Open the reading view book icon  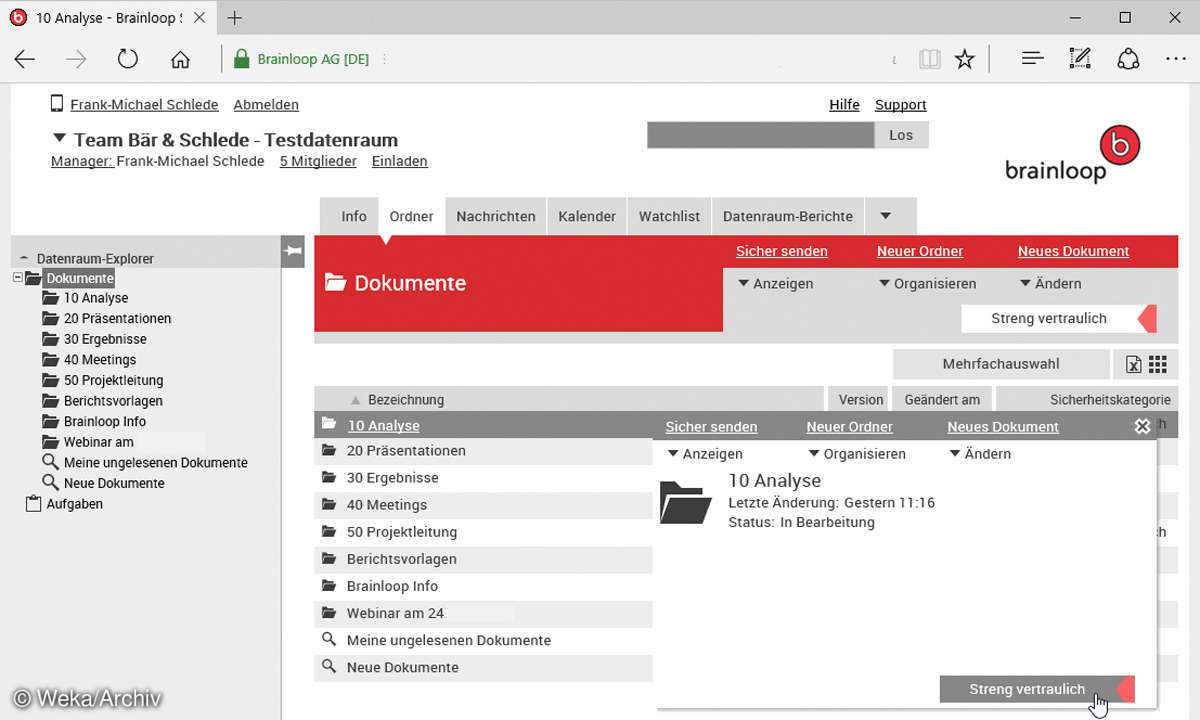pos(930,59)
